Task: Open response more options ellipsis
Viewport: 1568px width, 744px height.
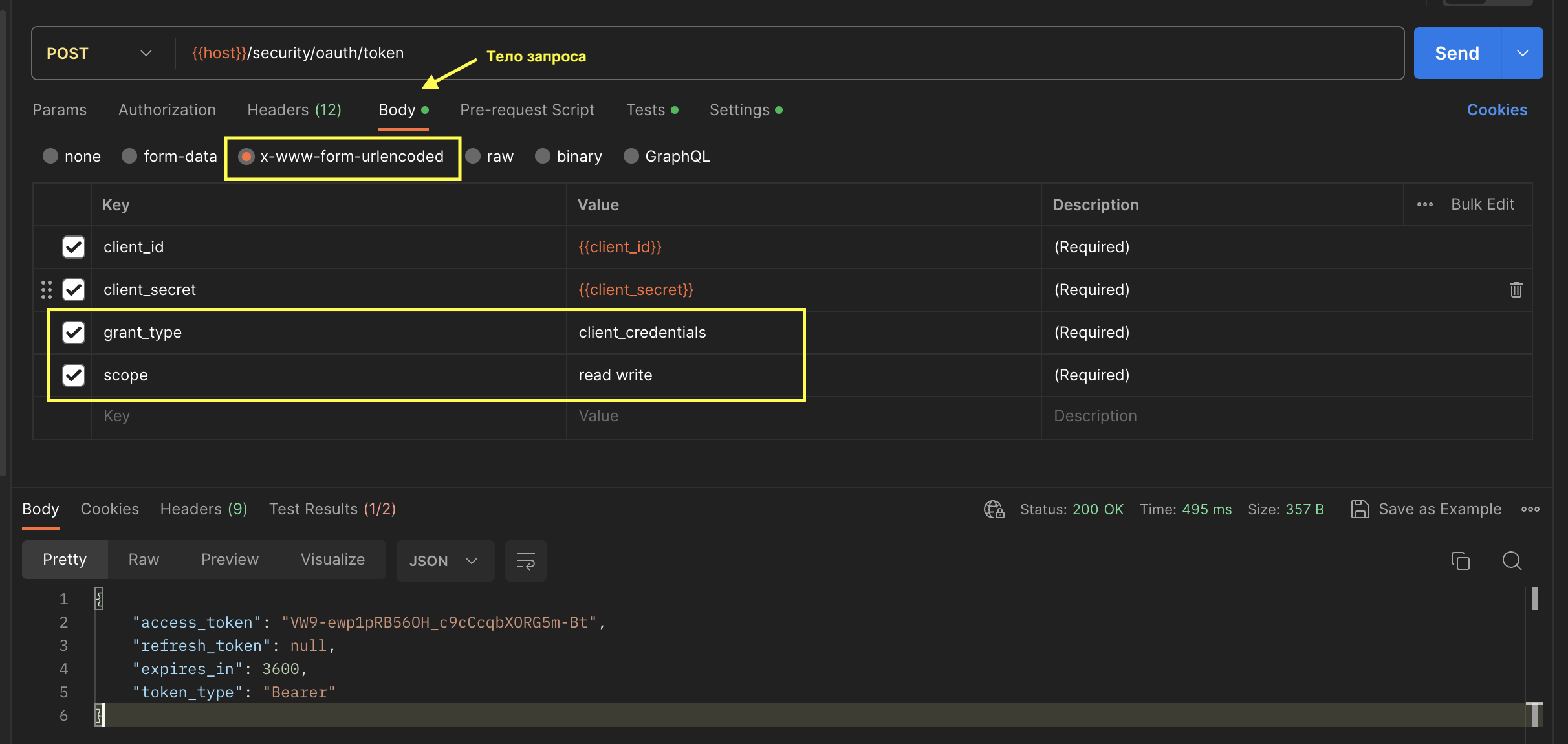Action: (x=1530, y=510)
